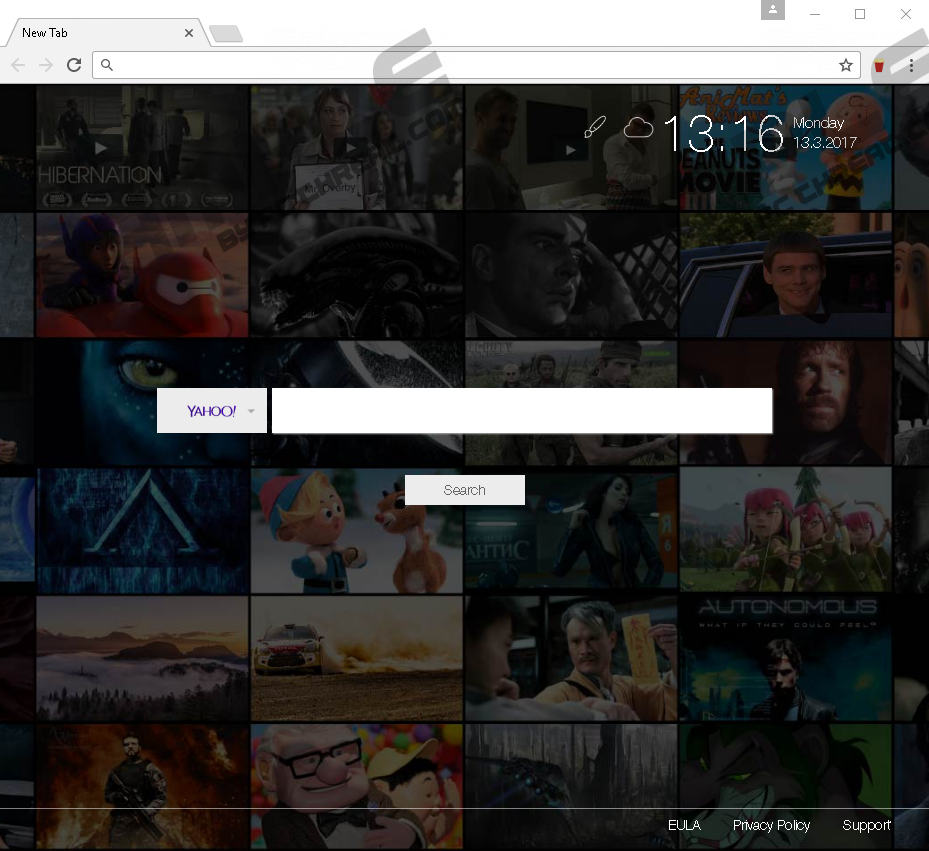Open the rally car thumbnail
This screenshot has height=851, width=929.
coord(357,658)
